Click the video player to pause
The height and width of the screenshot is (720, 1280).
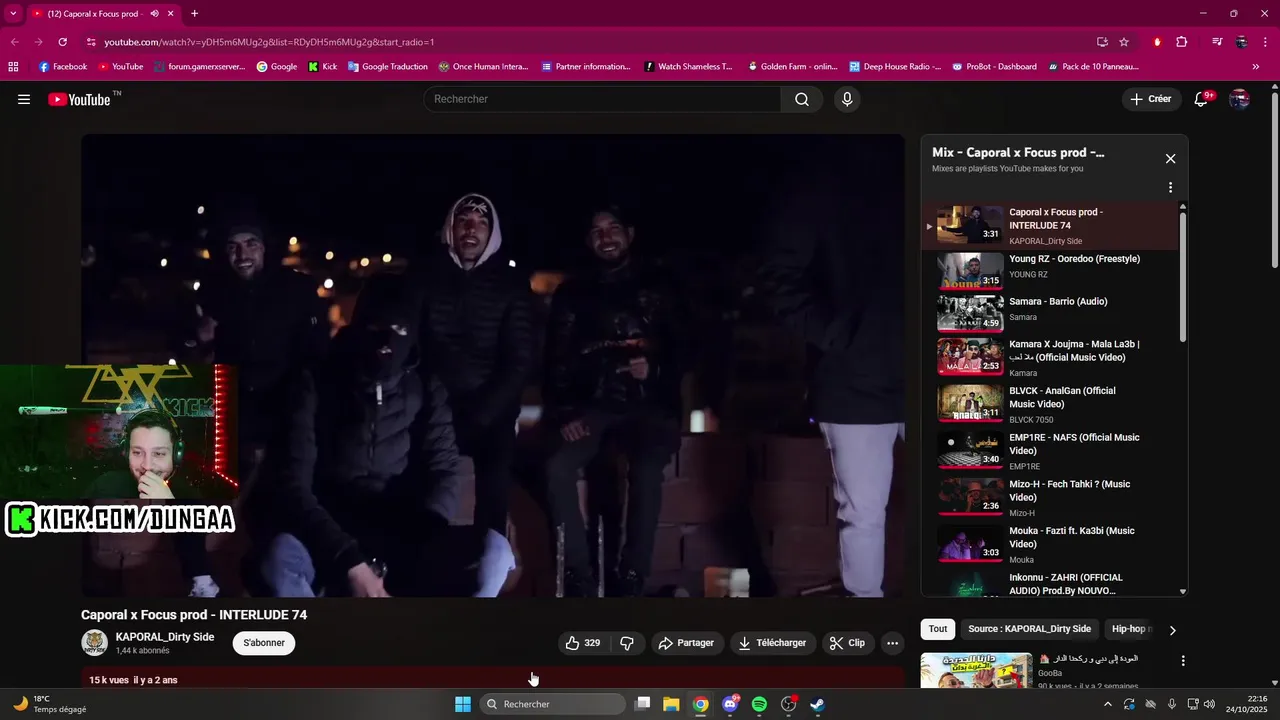(x=493, y=365)
